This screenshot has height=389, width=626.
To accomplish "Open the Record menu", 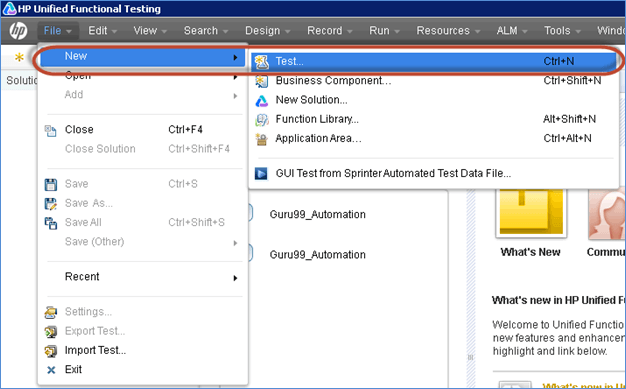I will [x=329, y=31].
